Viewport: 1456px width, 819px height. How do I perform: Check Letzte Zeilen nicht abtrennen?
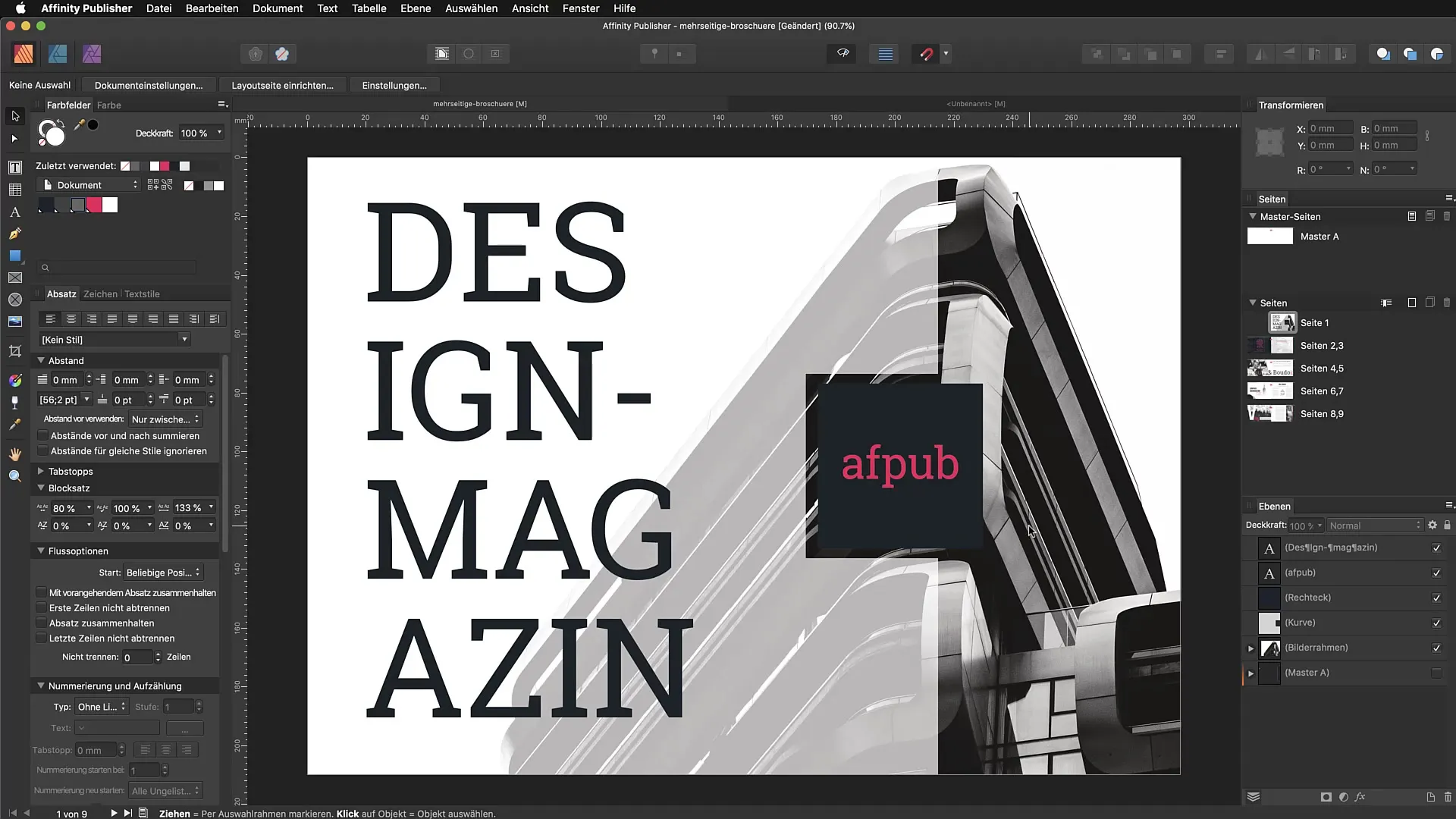(42, 638)
